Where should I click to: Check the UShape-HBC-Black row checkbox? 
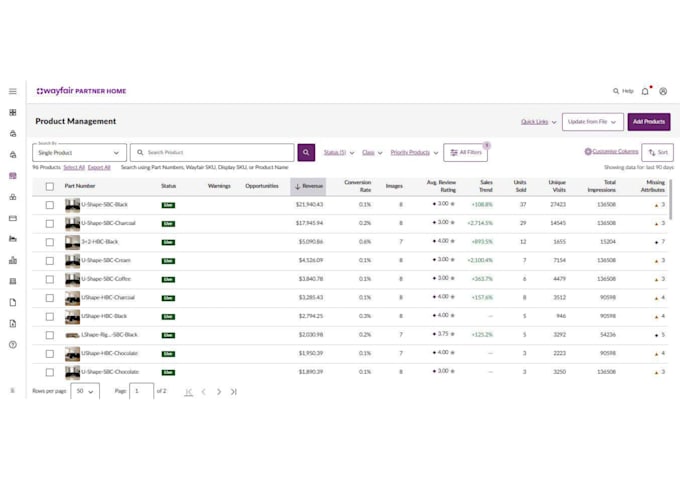50,317
